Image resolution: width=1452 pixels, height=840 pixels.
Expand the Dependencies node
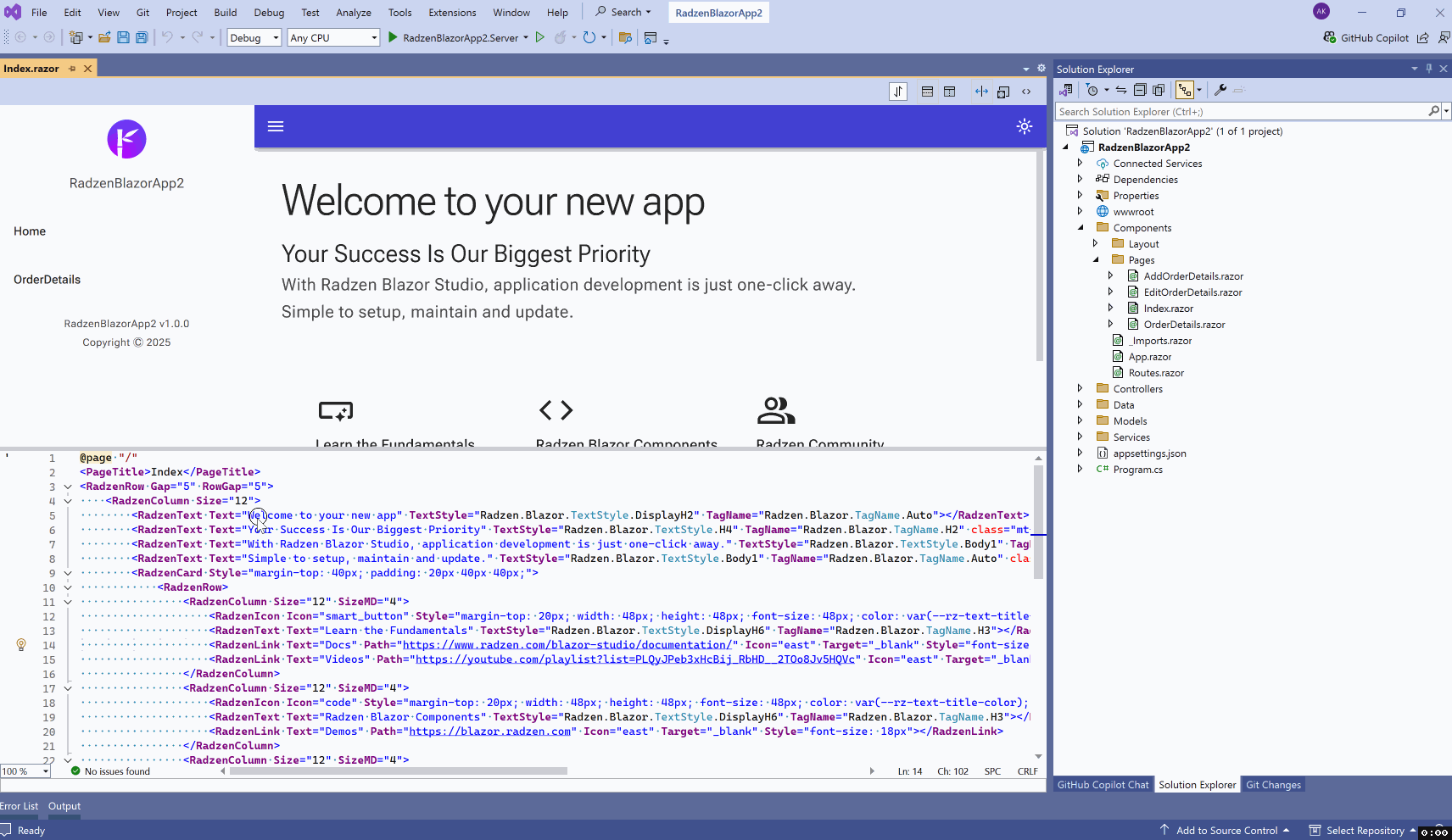(x=1080, y=180)
